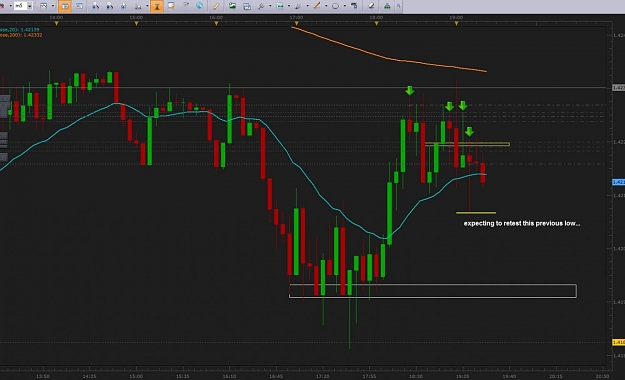The image size is (625, 380).
Task: Click the 15:00 session marker triangle
Action: 136,24
